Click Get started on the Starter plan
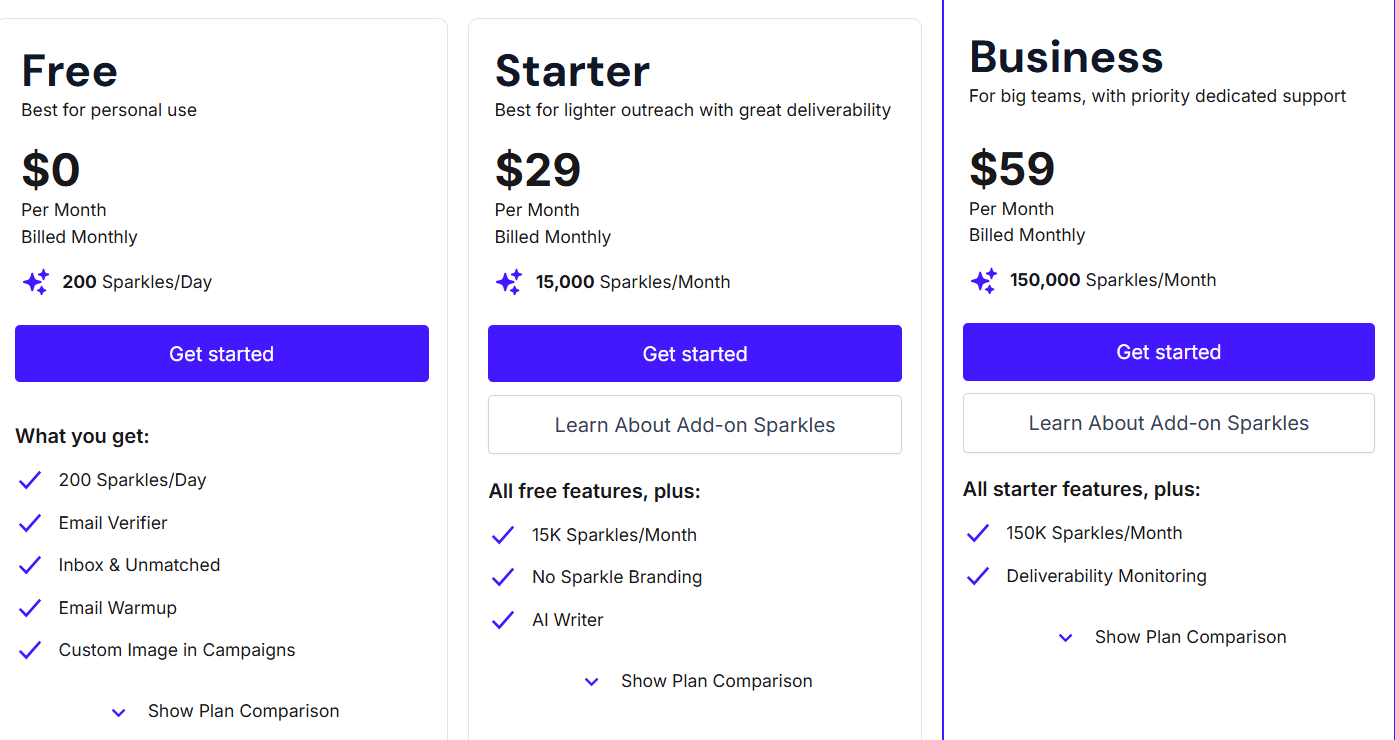1395x740 pixels. point(694,353)
